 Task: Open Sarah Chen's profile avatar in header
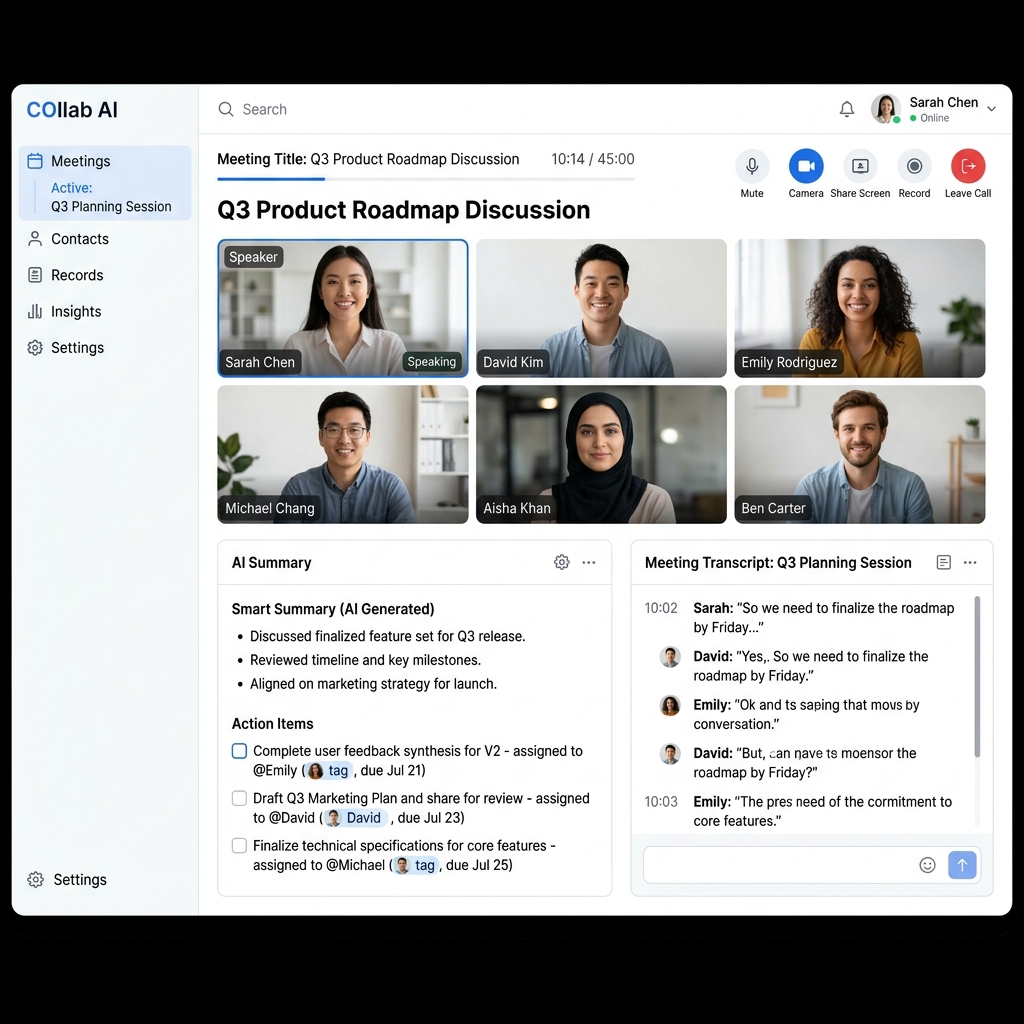886,108
